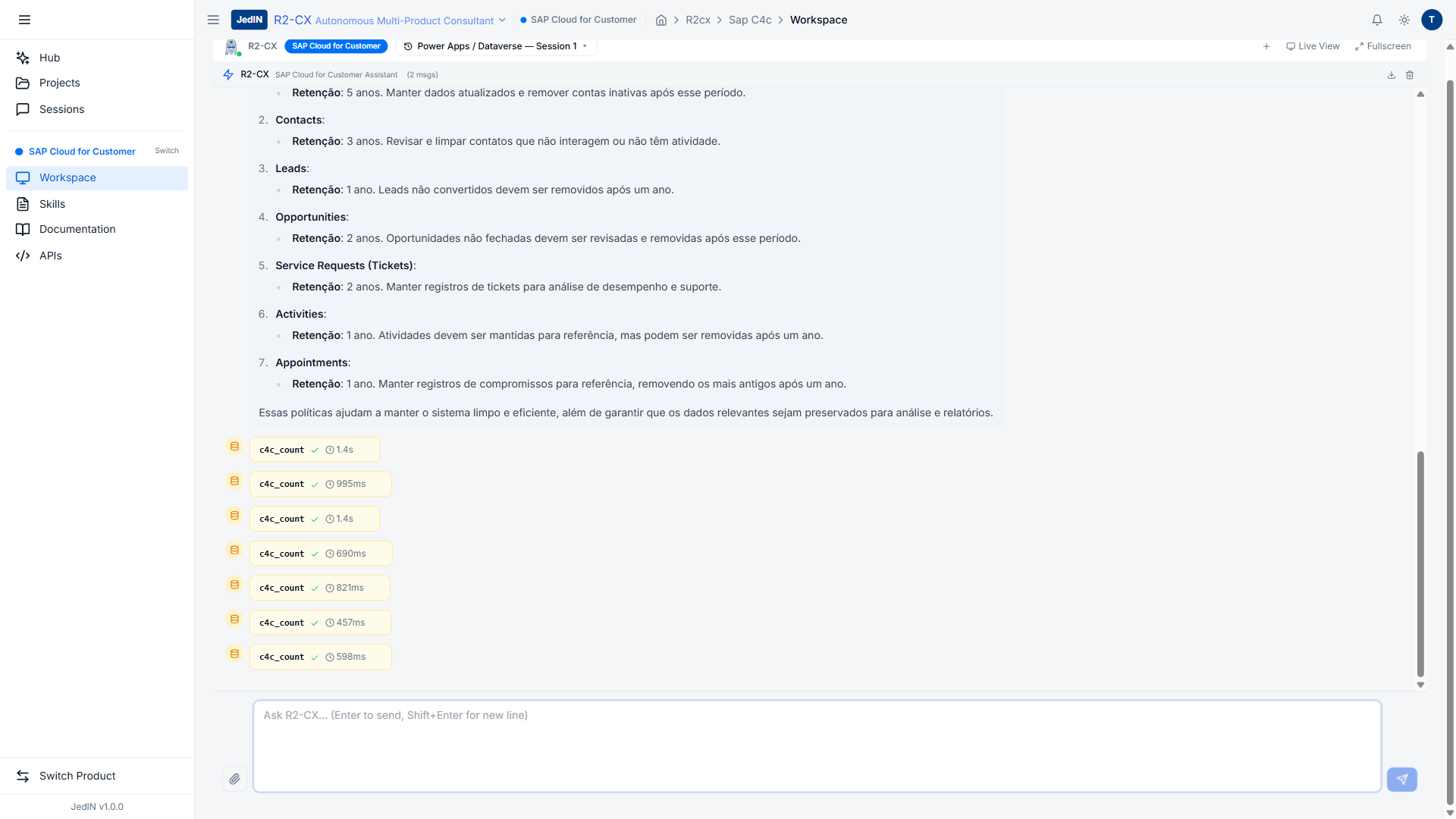Open Documentation in the sidebar

click(77, 229)
